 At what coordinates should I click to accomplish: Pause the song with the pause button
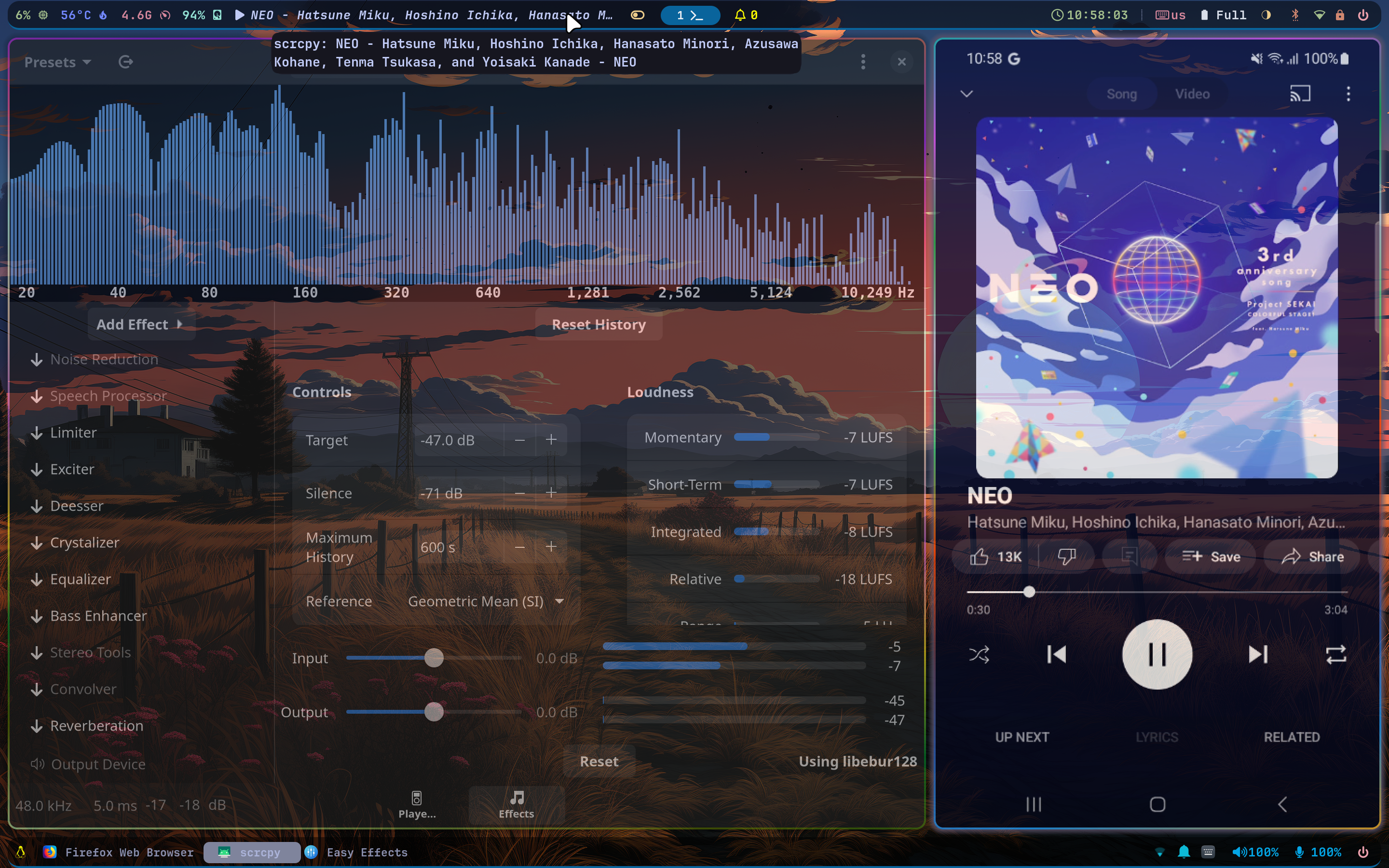coord(1157,654)
